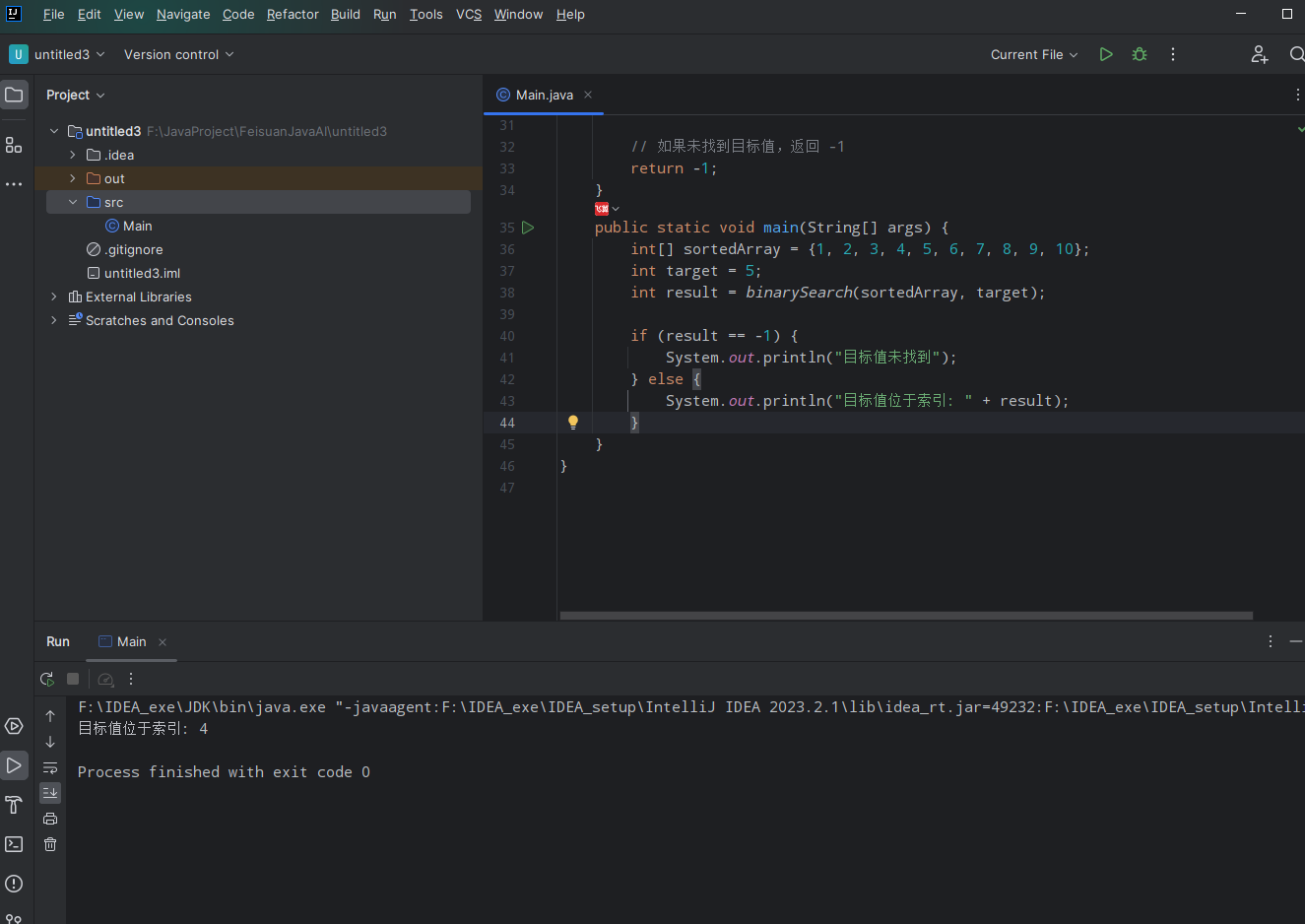Image resolution: width=1305 pixels, height=924 pixels.
Task: Click the green Run button in toolbar
Action: 1106,54
